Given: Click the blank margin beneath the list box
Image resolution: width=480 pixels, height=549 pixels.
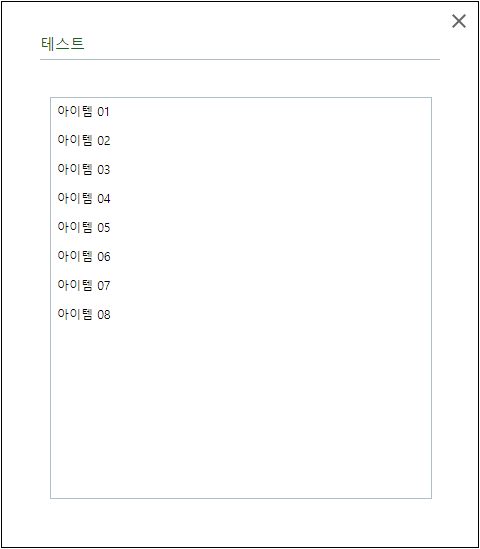Looking at the screenshot, I should pos(241,522).
